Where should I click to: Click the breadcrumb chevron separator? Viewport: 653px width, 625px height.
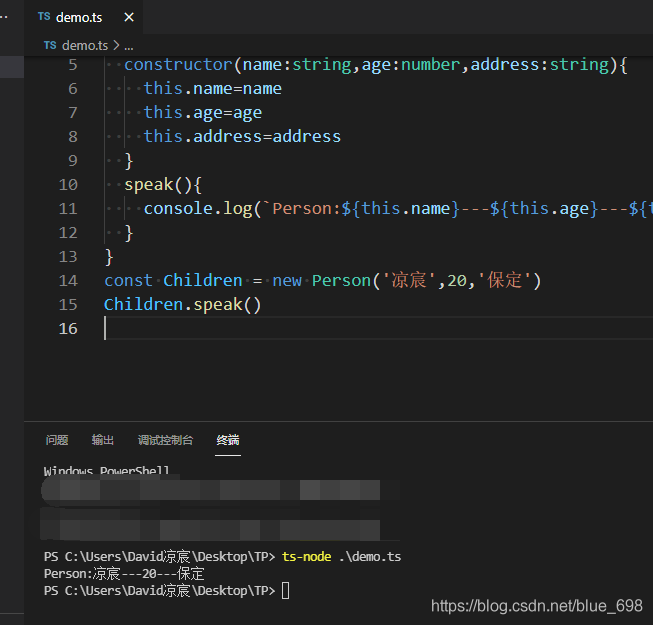coord(116,45)
